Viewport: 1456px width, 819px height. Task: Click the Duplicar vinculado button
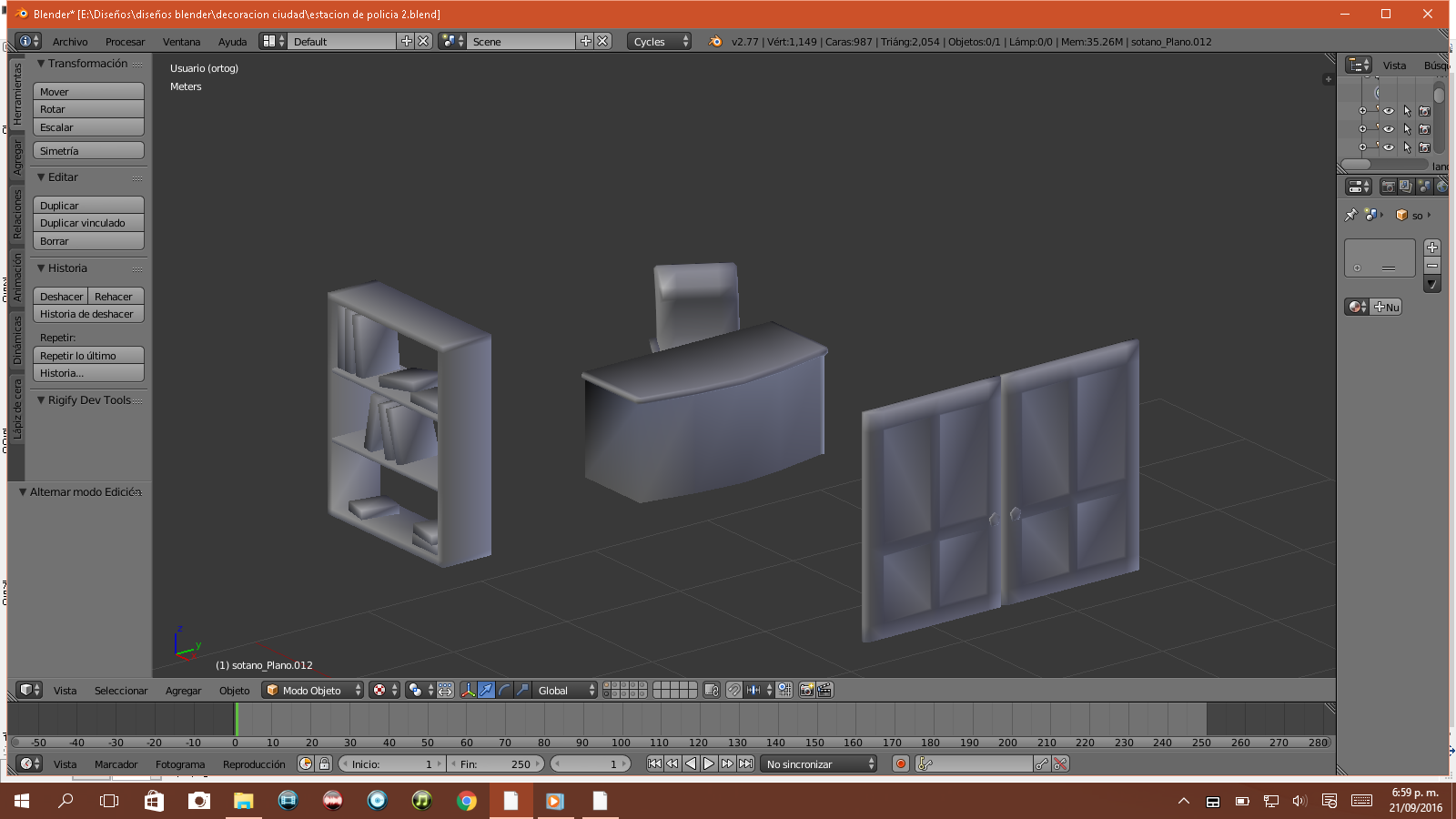pos(88,223)
